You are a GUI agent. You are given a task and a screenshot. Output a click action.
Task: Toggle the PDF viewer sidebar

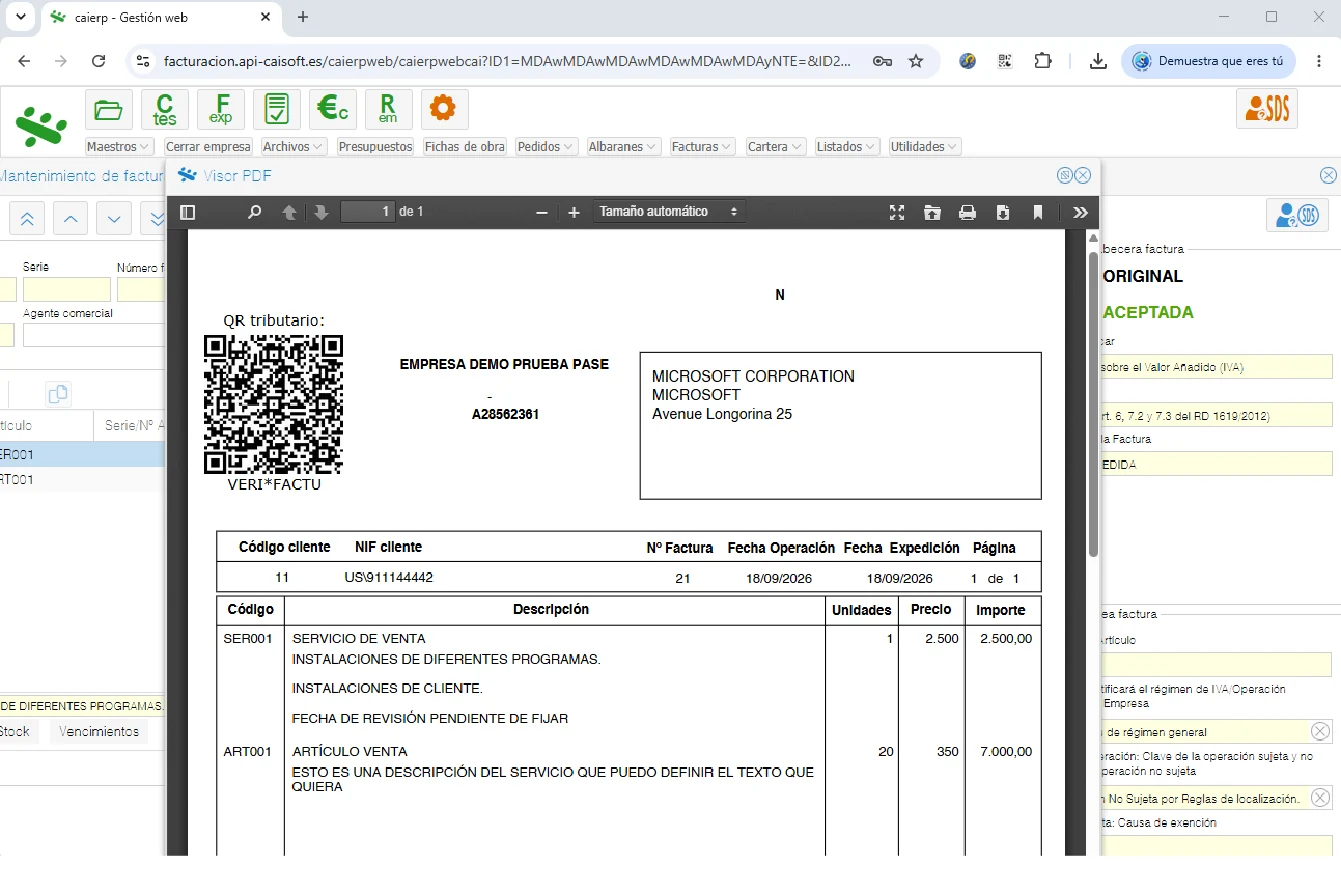(x=187, y=212)
